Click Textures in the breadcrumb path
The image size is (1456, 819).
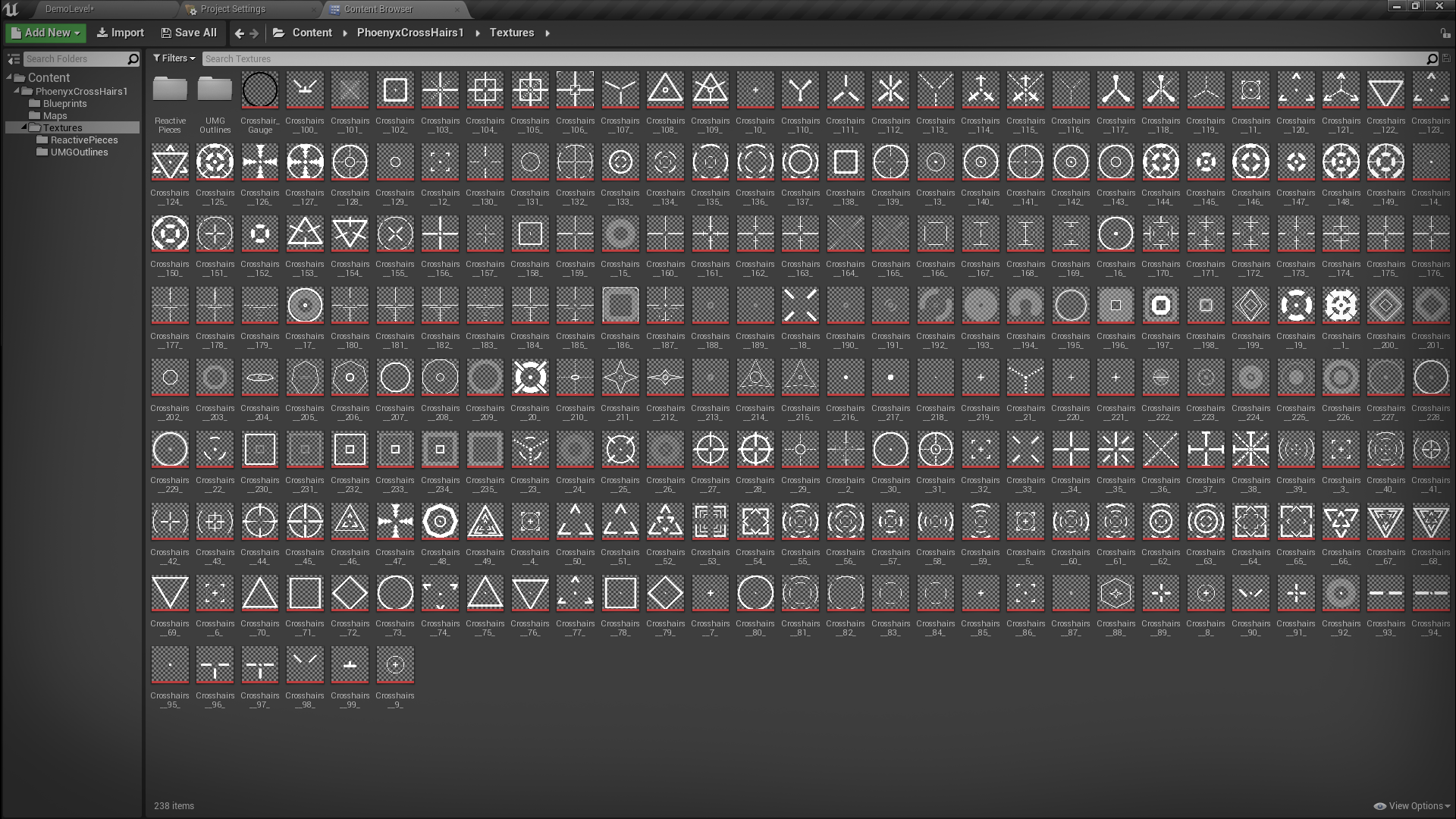pos(512,33)
